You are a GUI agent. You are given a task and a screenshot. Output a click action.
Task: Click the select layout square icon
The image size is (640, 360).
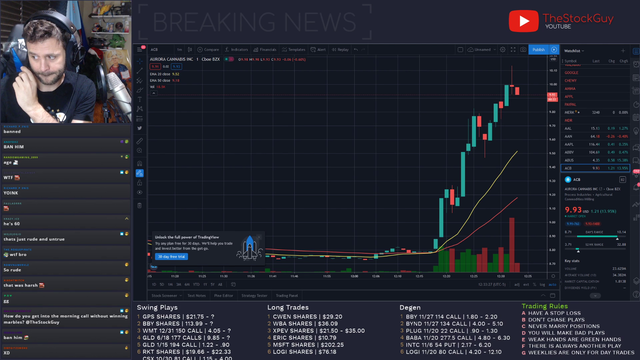pyautogui.click(x=460, y=49)
